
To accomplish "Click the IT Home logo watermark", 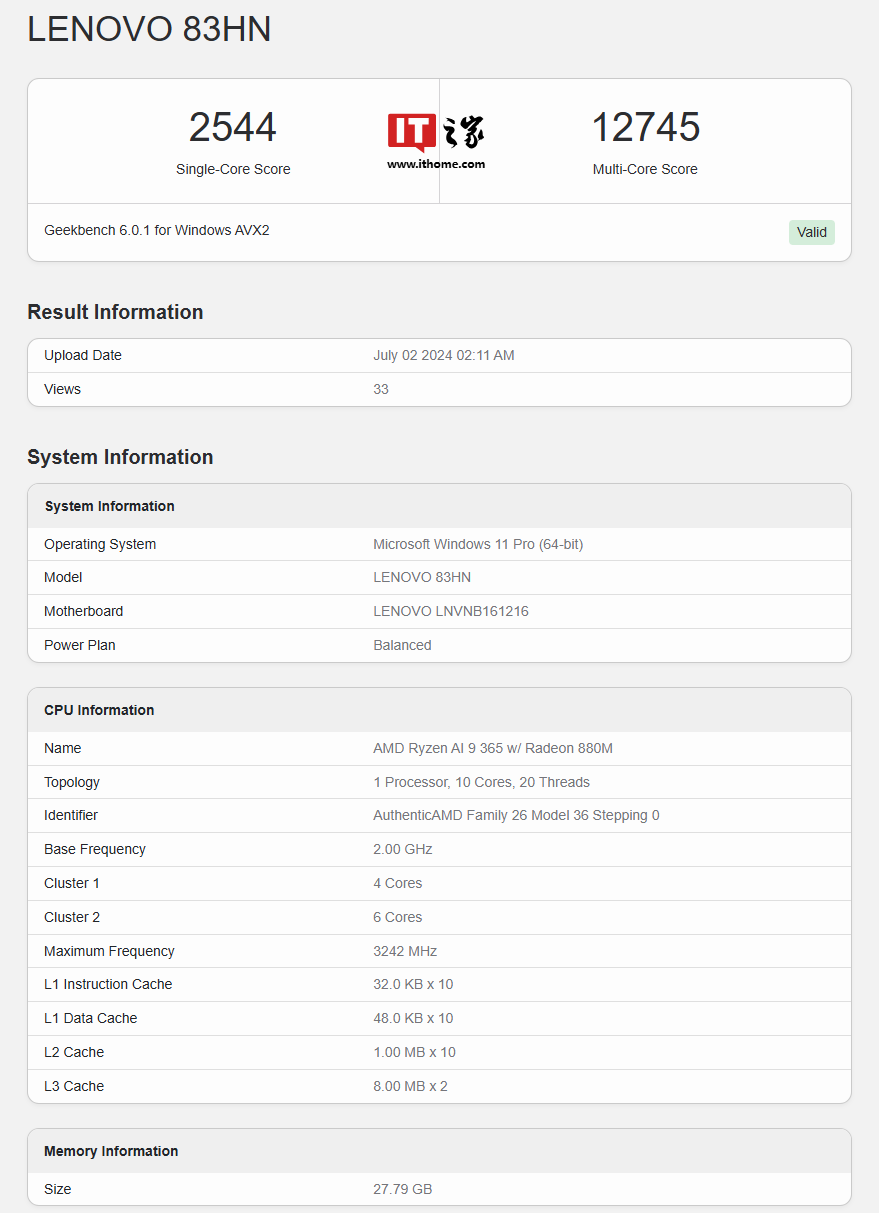I will pyautogui.click(x=436, y=132).
